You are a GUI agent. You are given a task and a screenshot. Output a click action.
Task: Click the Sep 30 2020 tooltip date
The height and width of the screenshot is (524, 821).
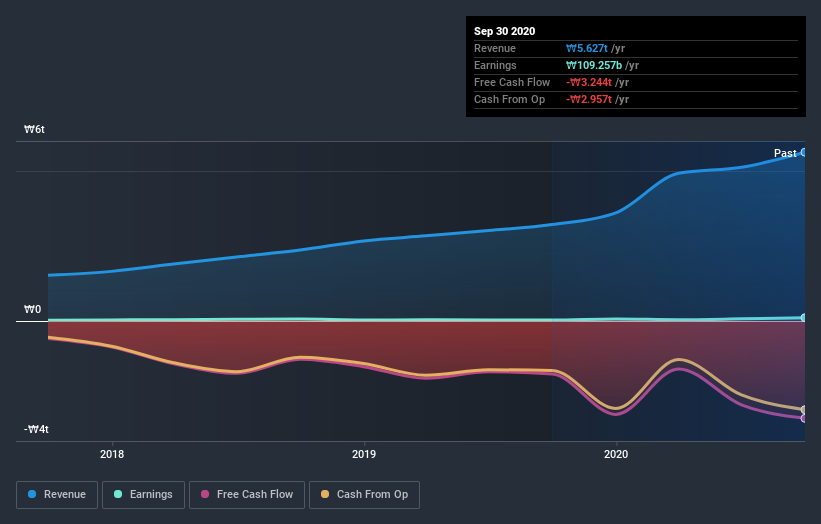coord(504,31)
